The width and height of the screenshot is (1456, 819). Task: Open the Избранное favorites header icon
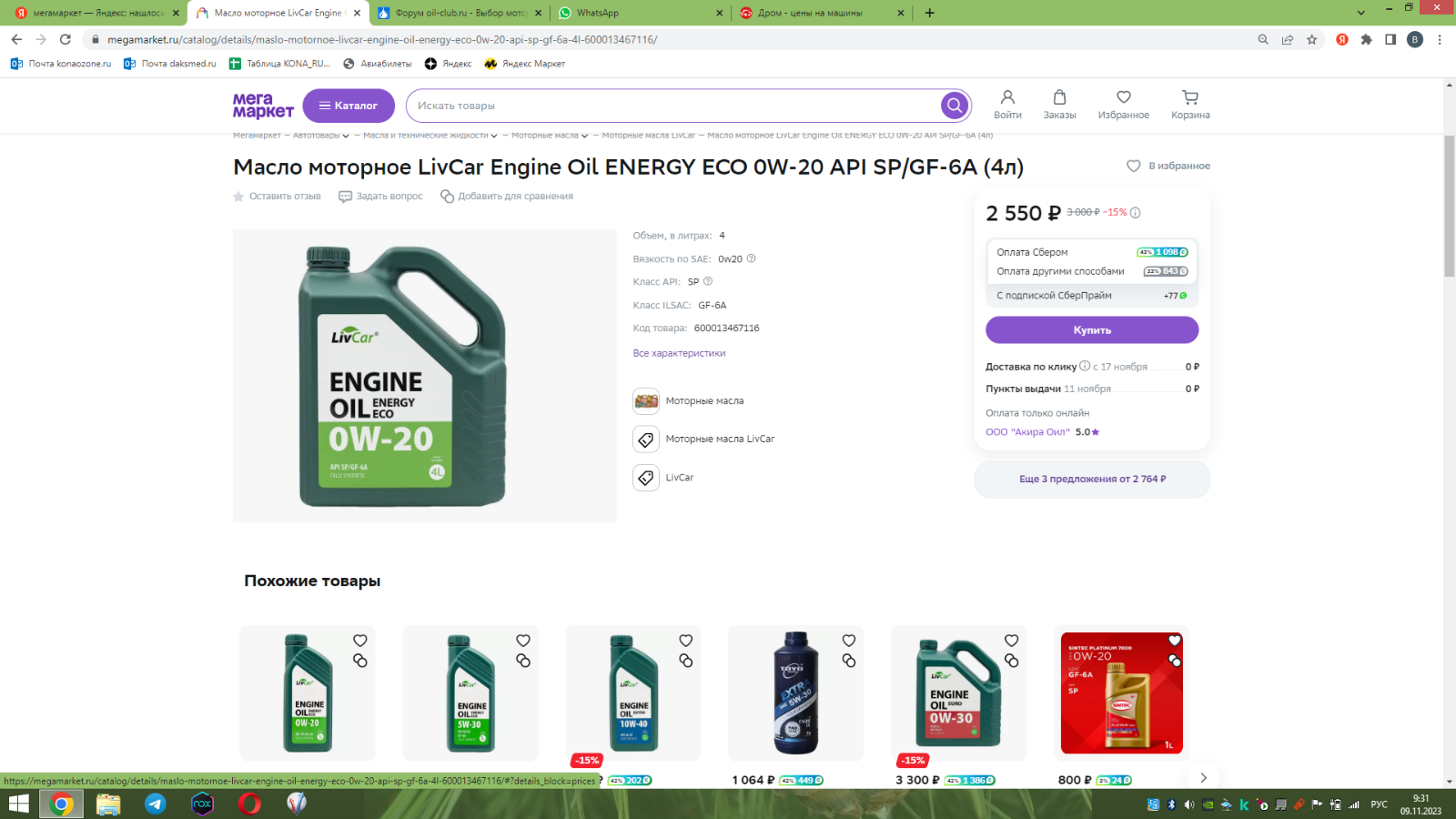click(x=1123, y=105)
